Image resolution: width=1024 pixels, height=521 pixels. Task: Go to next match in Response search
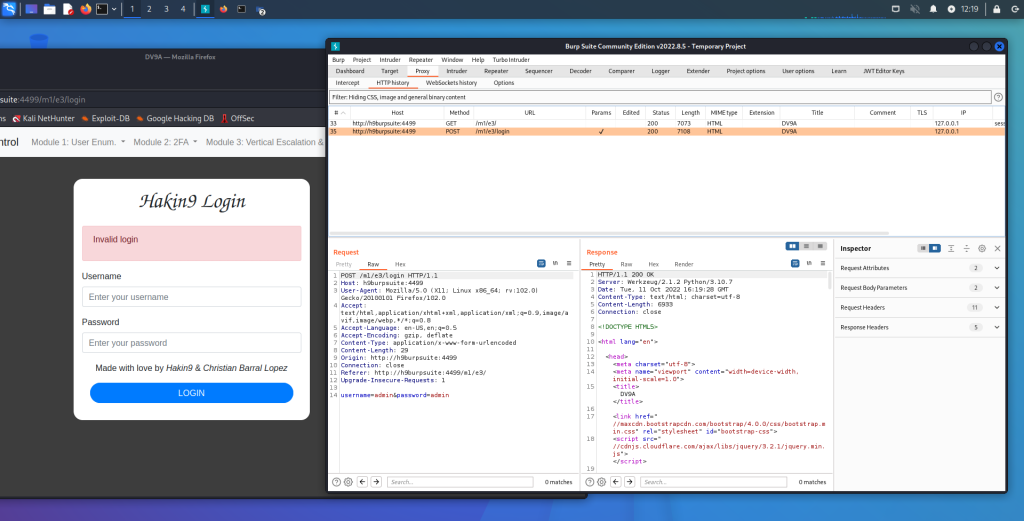pos(630,482)
